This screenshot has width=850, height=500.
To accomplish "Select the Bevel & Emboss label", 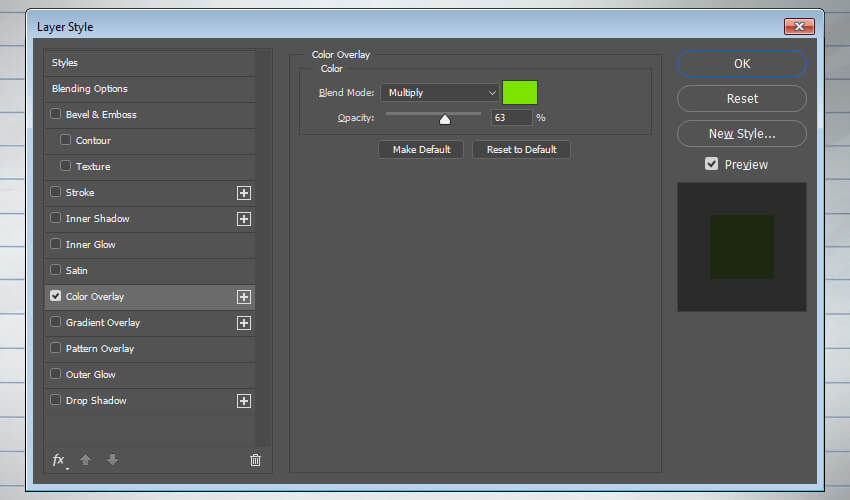I will 101,114.
